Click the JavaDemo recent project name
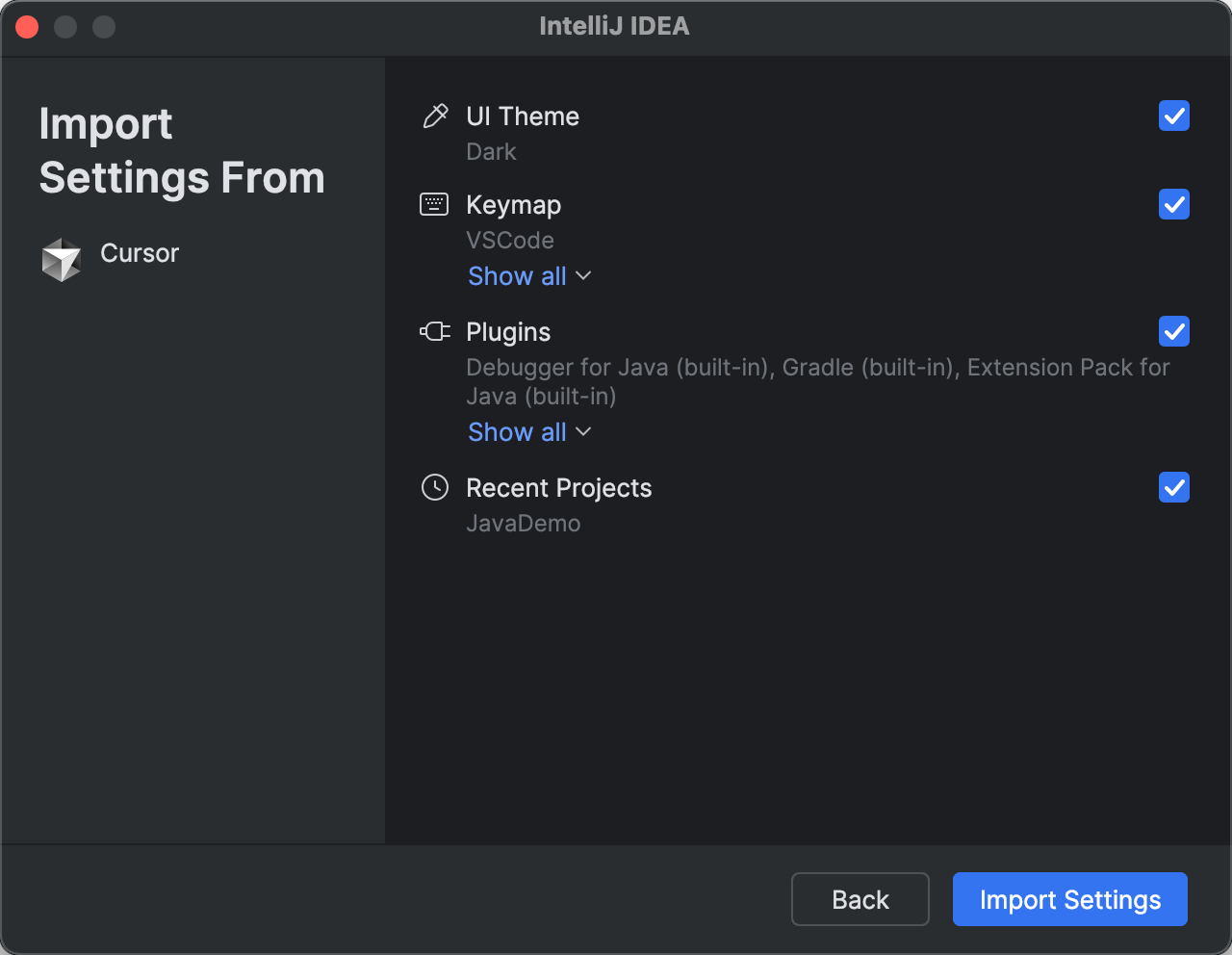Image resolution: width=1232 pixels, height=955 pixels. click(524, 523)
